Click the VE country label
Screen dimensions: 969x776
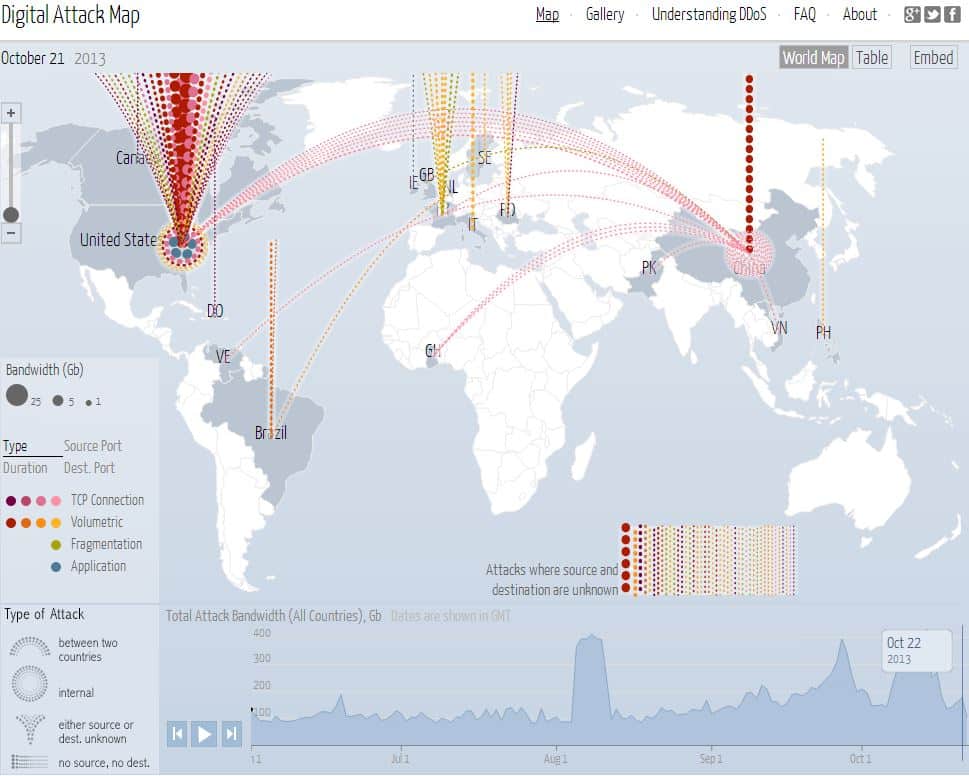[x=223, y=356]
